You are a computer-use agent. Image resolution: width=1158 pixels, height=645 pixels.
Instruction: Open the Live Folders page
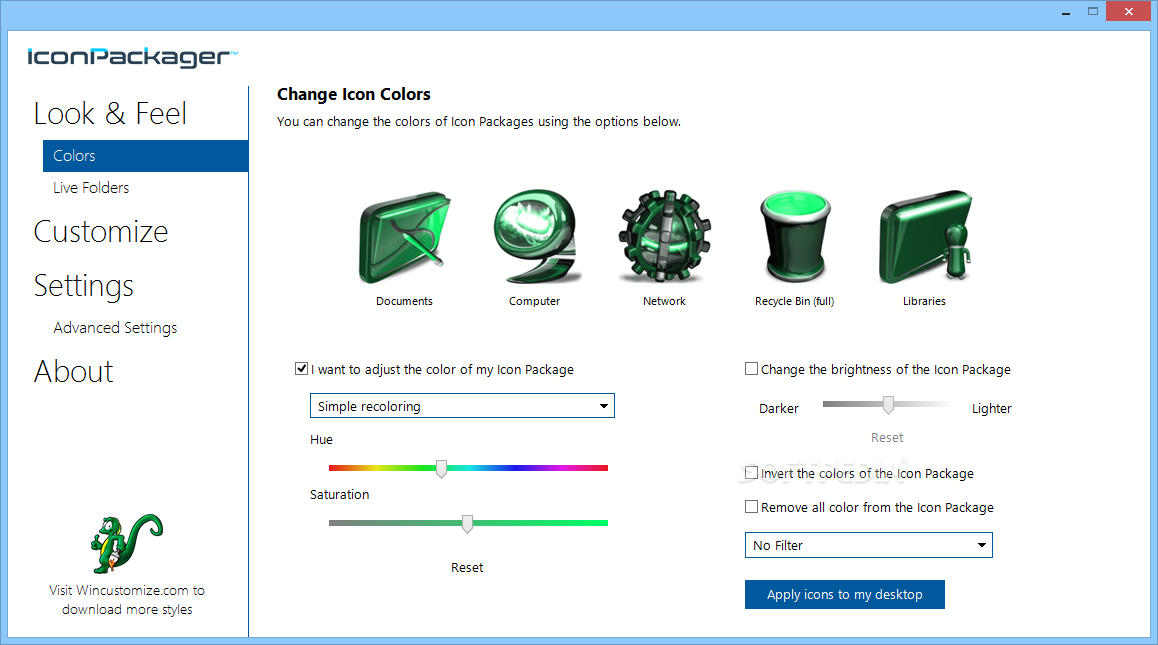click(x=91, y=188)
